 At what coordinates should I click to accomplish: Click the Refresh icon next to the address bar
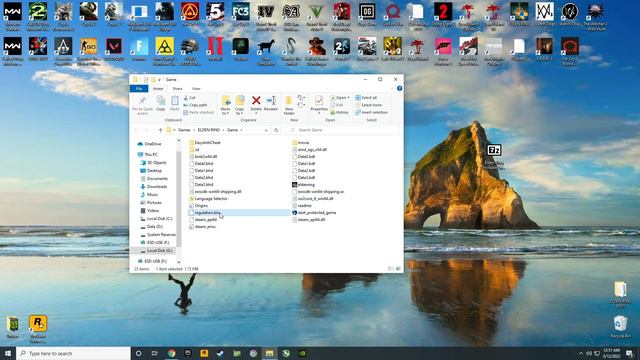tap(276, 130)
